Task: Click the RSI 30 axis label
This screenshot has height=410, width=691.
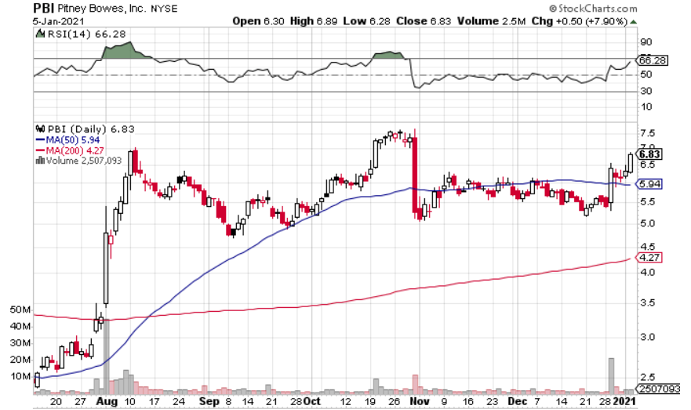Action: 646,91
